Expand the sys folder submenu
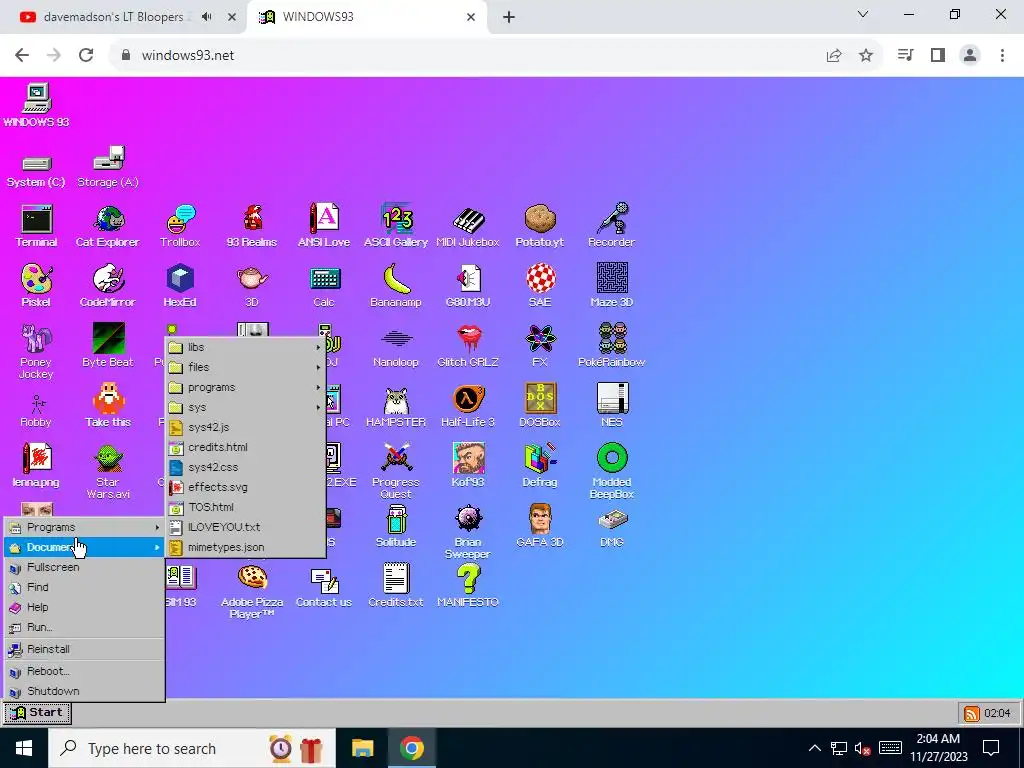Image resolution: width=1024 pixels, height=768 pixels. [245, 408]
